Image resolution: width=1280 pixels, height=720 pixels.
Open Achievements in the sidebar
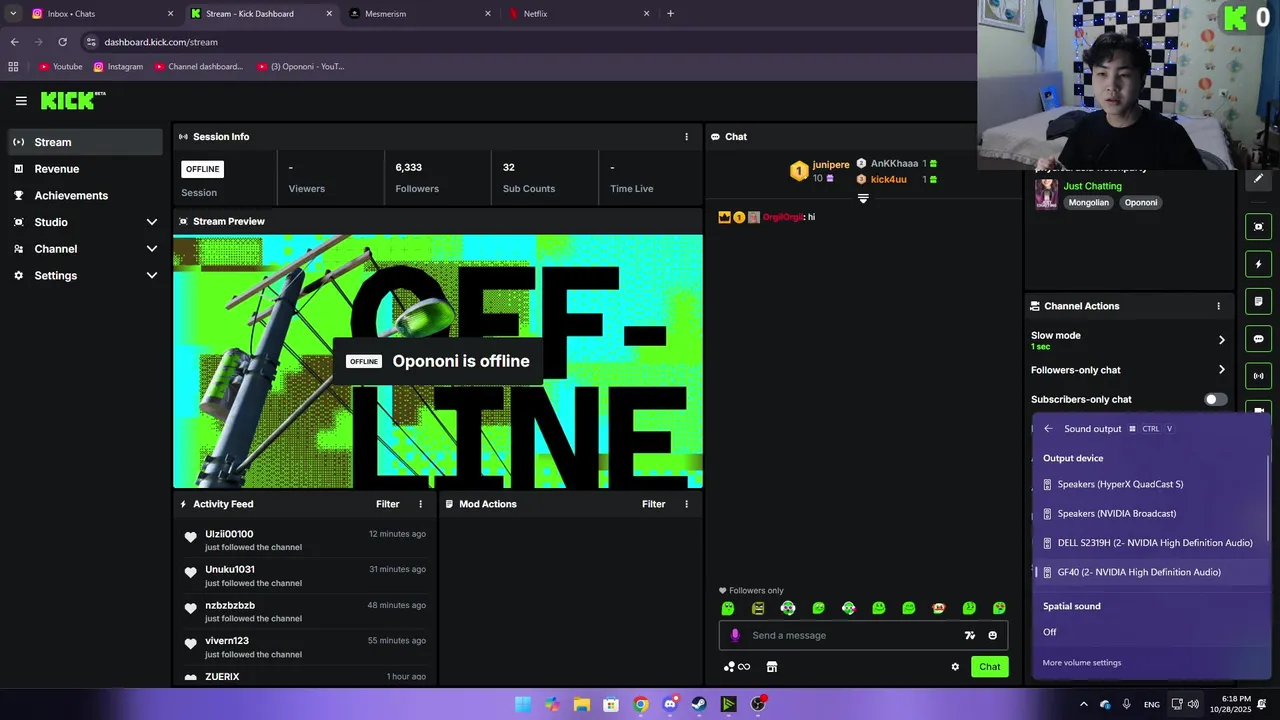[85, 196]
